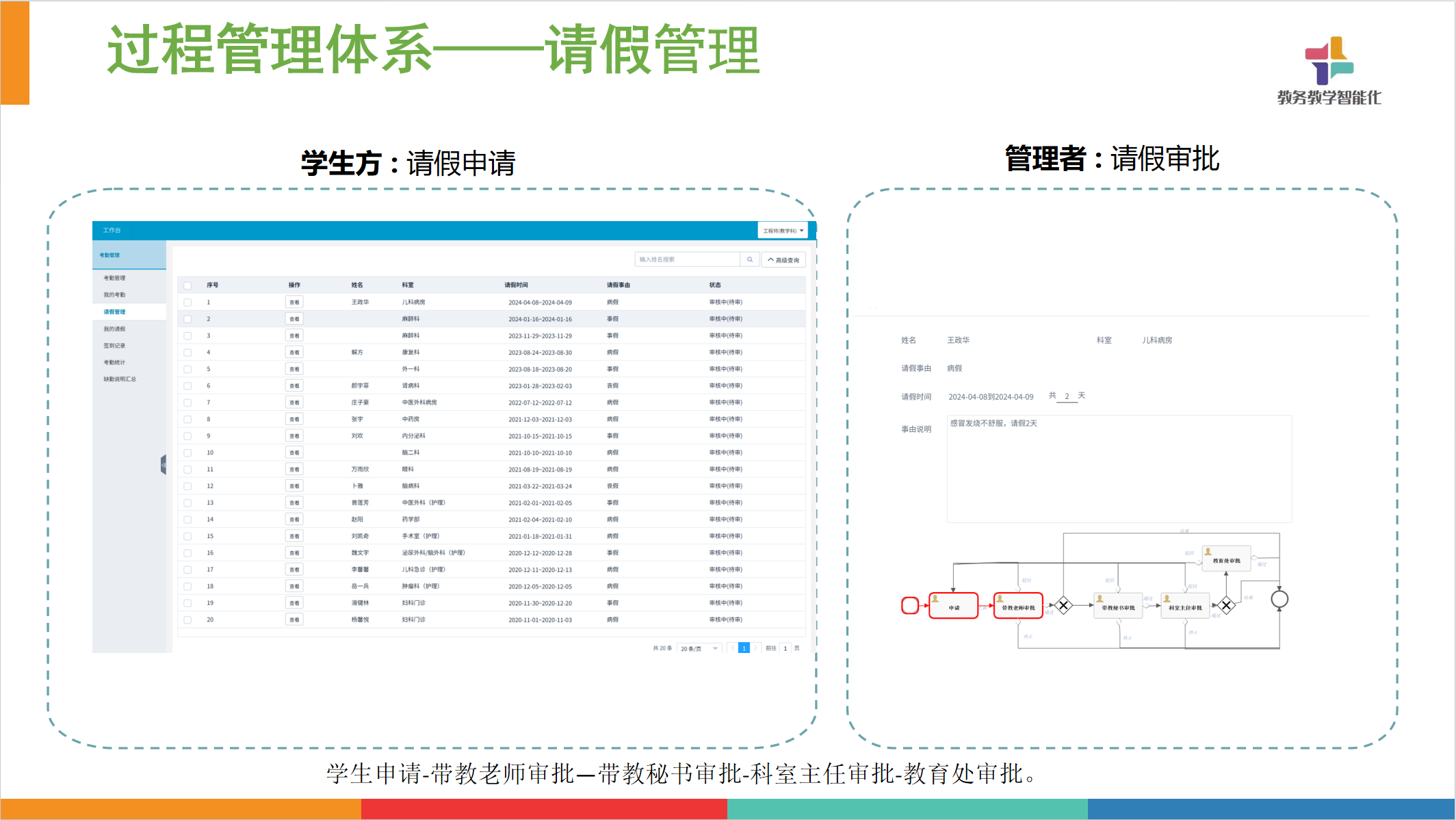Open the 20条/页 page size dropdown
Screen dimensions: 1456x820
click(699, 648)
